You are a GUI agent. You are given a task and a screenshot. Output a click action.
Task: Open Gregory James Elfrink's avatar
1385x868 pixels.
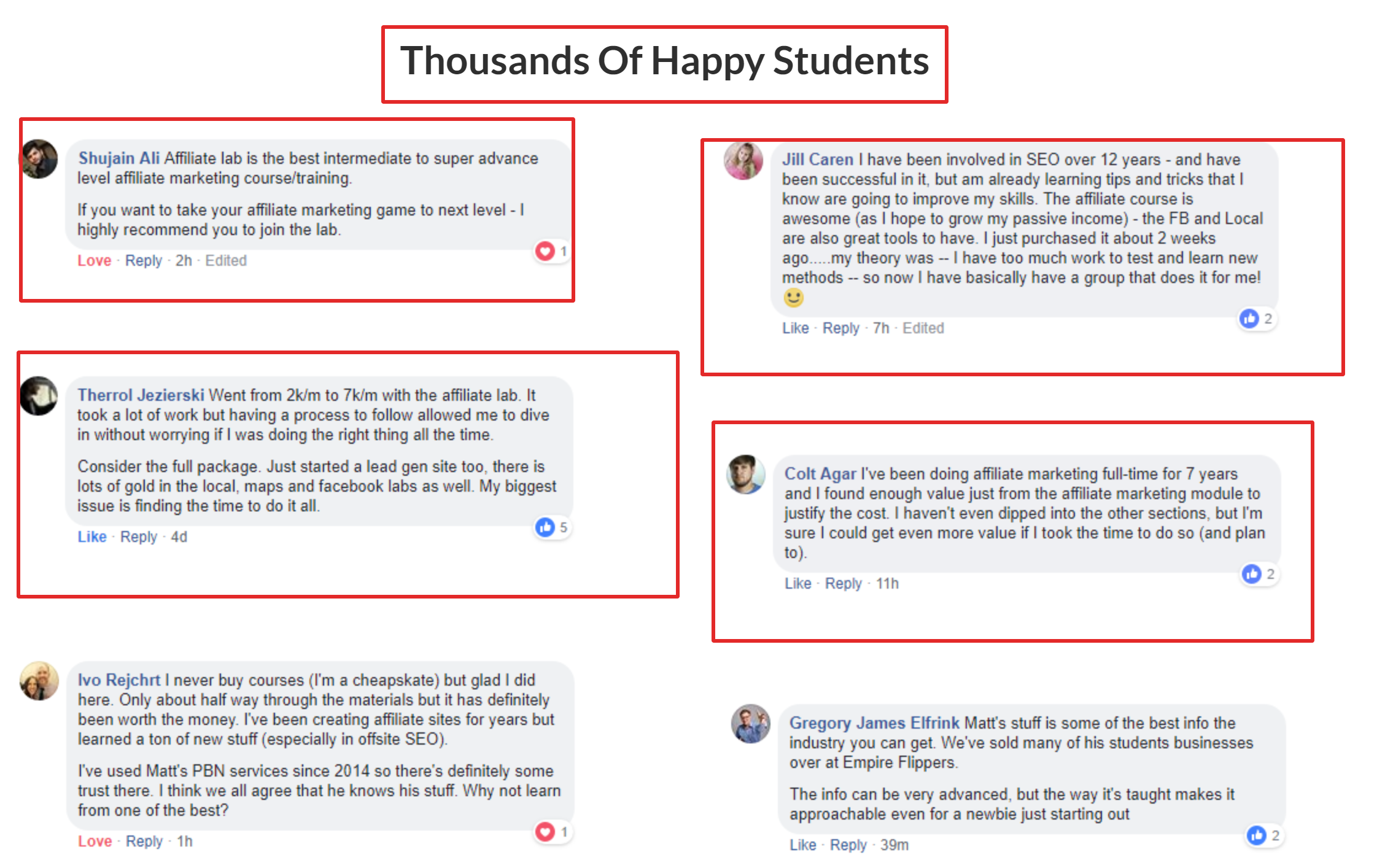(x=750, y=724)
